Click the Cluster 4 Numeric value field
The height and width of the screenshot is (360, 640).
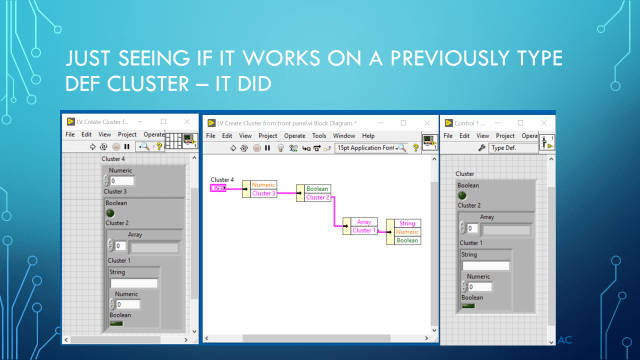click(x=122, y=181)
